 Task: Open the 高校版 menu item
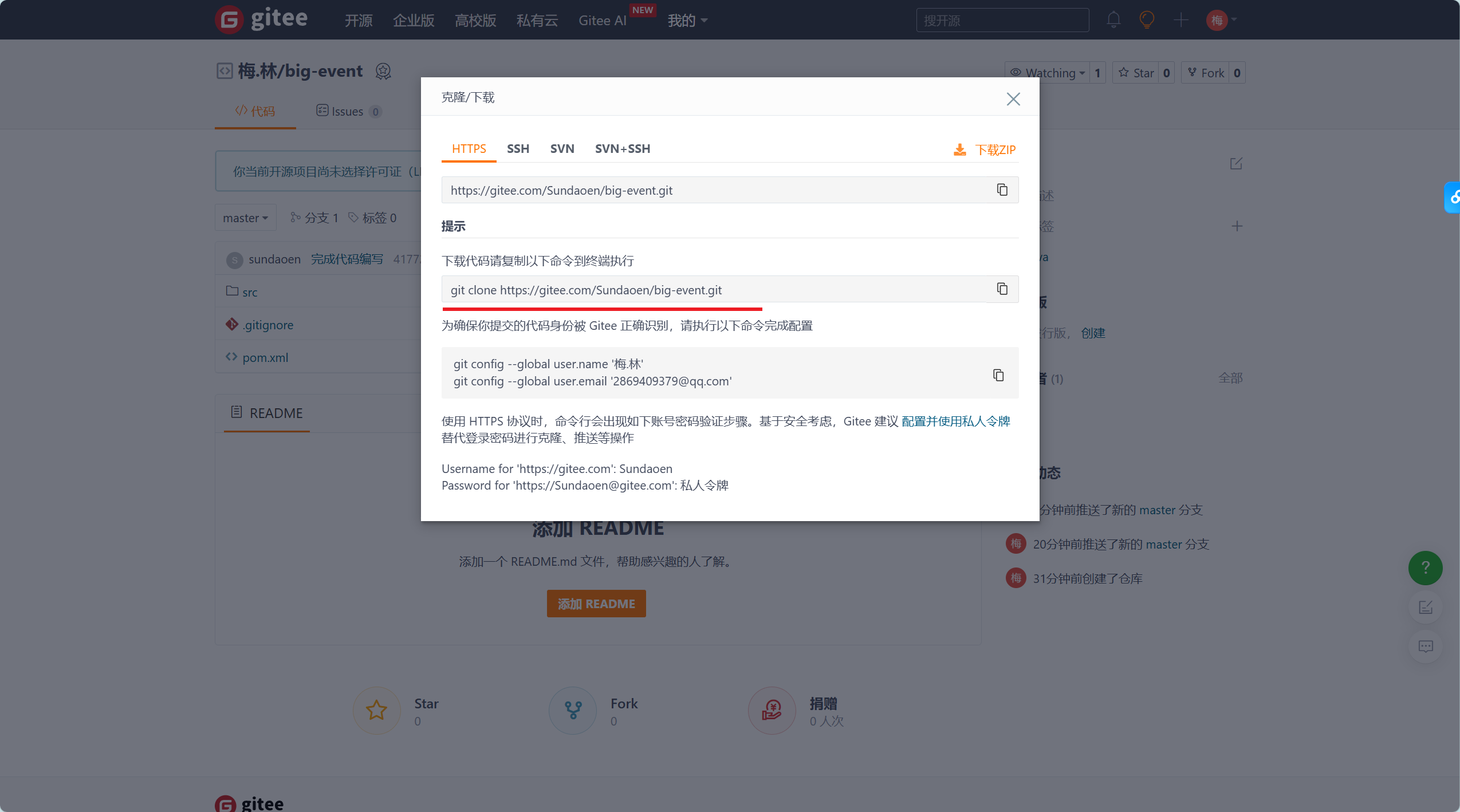[475, 21]
